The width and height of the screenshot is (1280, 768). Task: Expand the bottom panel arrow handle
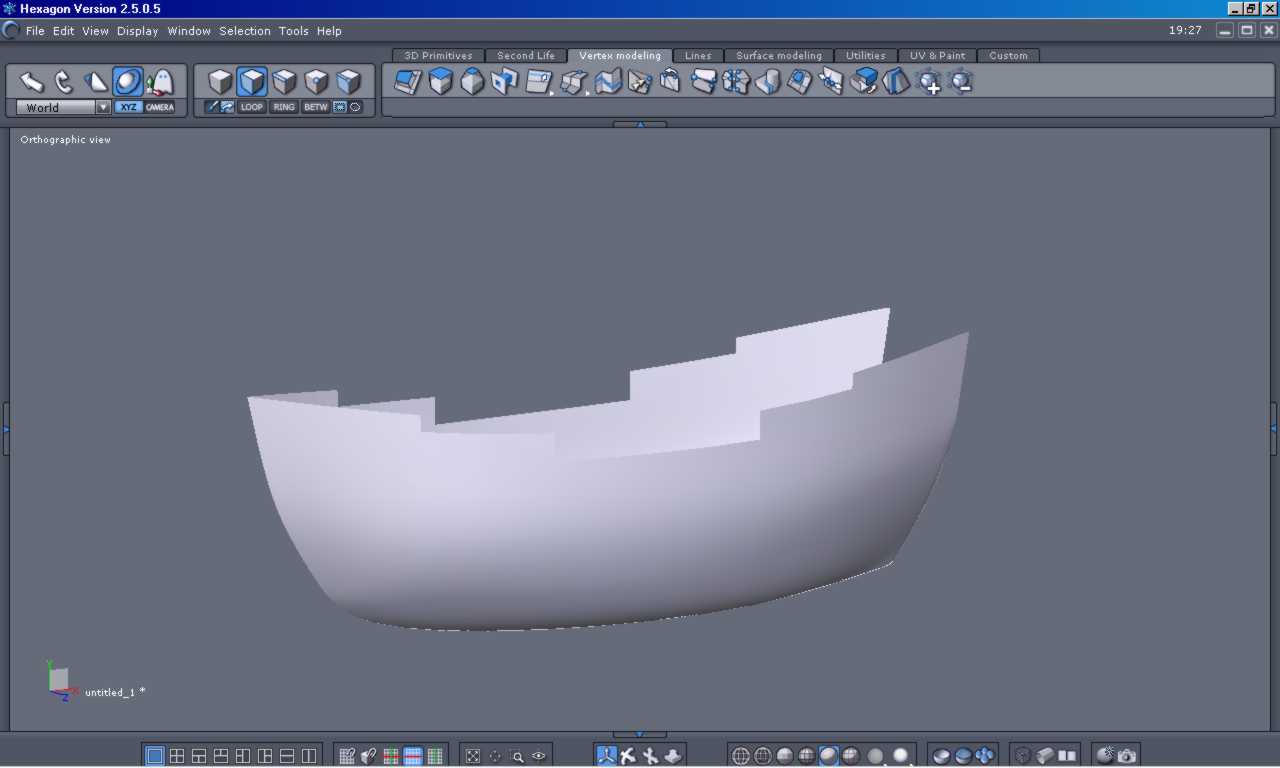pos(639,735)
